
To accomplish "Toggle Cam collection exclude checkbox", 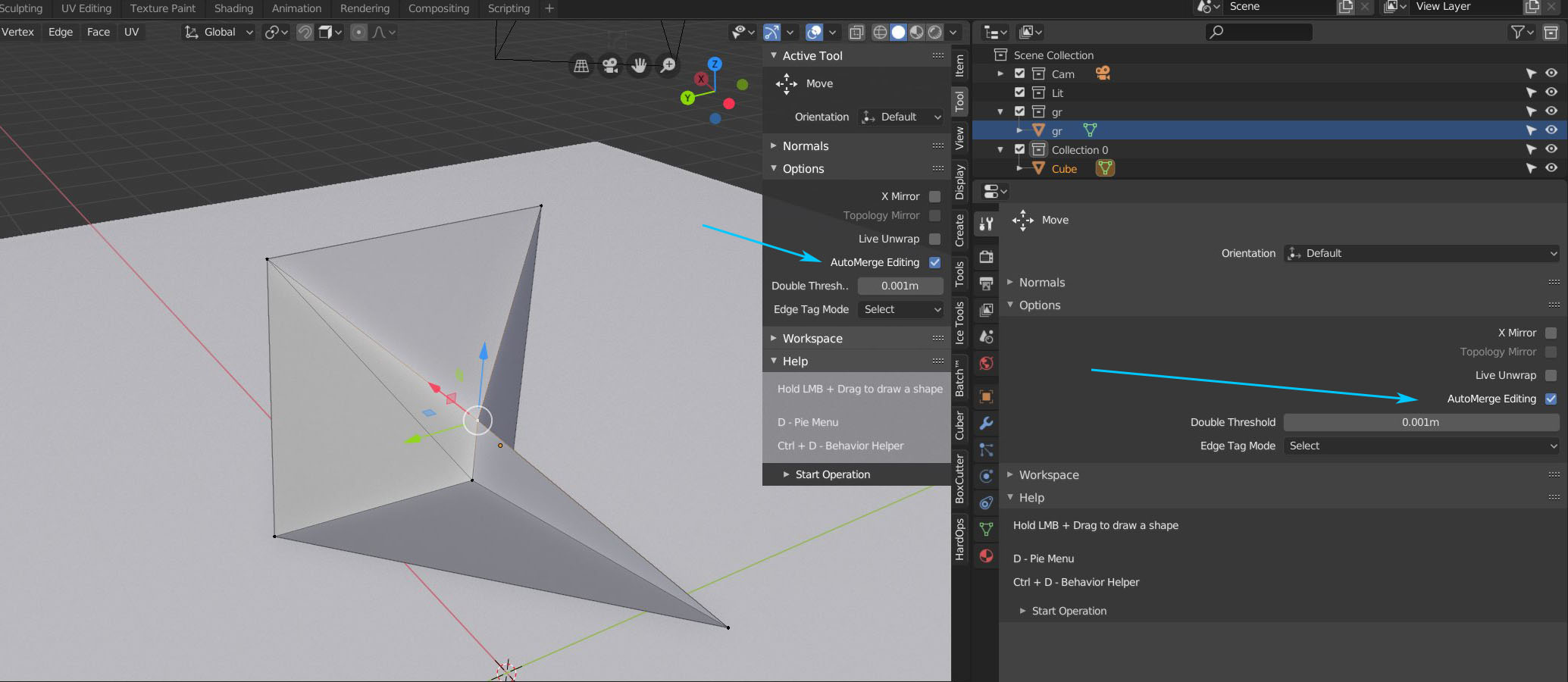I will point(1019,74).
